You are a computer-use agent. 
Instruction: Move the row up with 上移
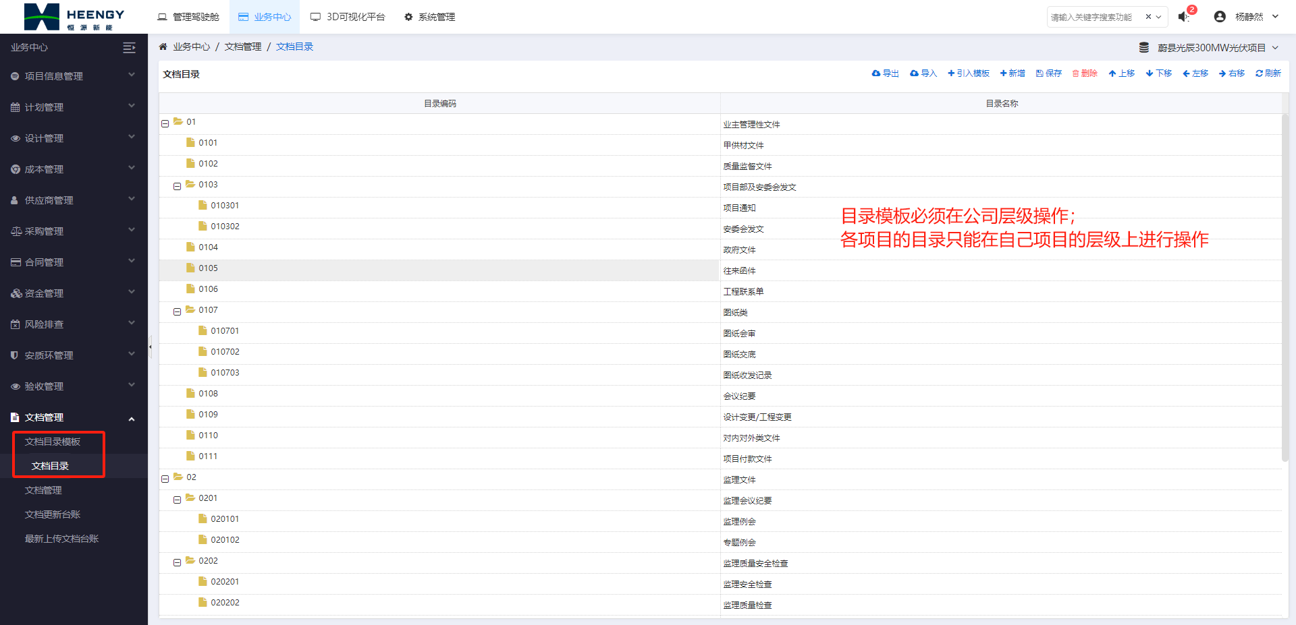1121,74
